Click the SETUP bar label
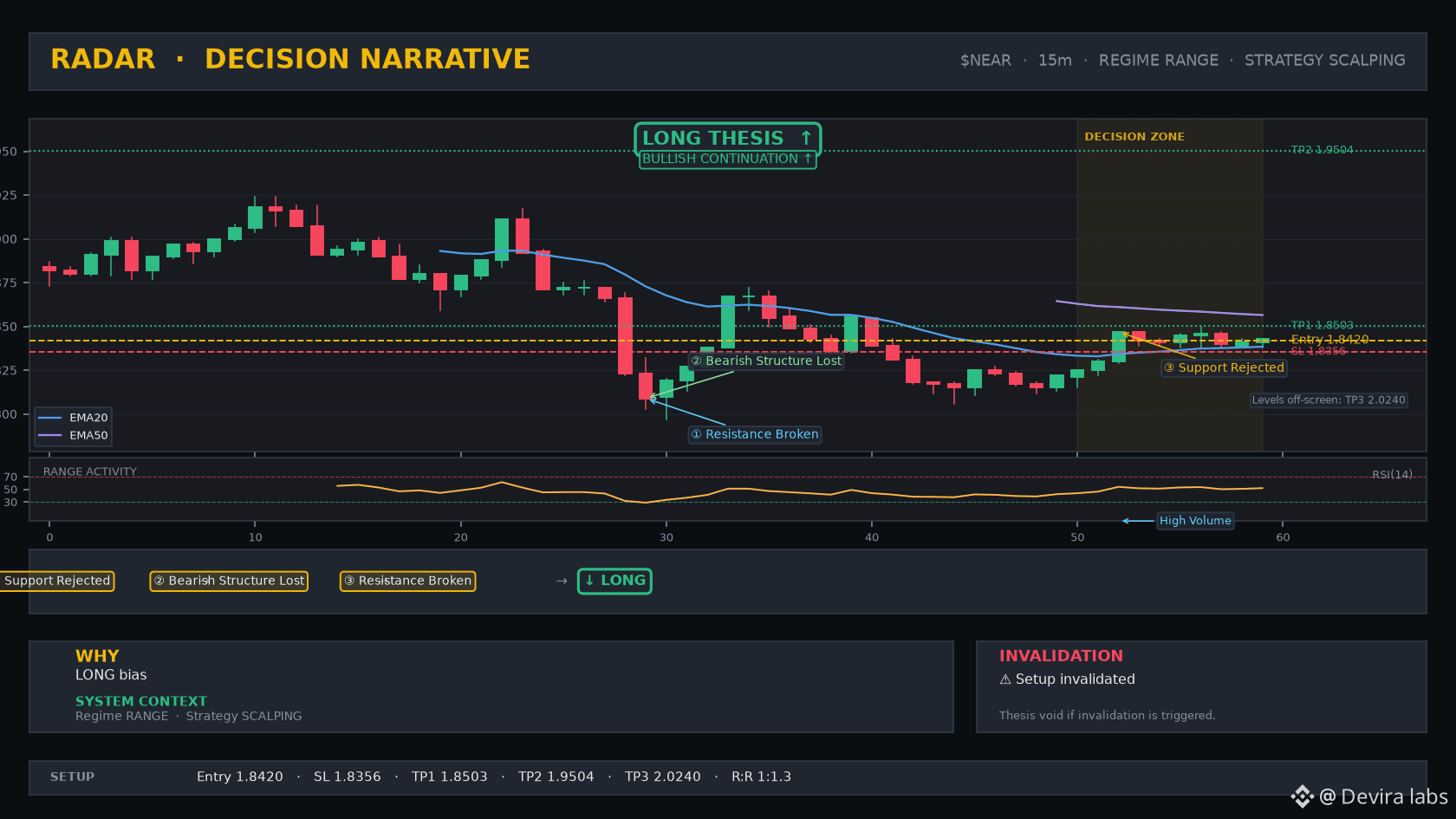Viewport: 1456px width, 819px height. tap(72, 777)
